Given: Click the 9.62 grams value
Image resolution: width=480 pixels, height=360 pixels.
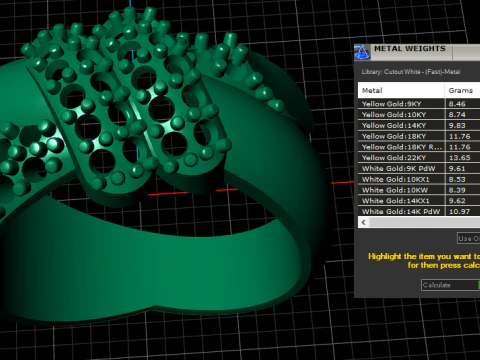Looking at the screenshot, I should pos(457,201).
